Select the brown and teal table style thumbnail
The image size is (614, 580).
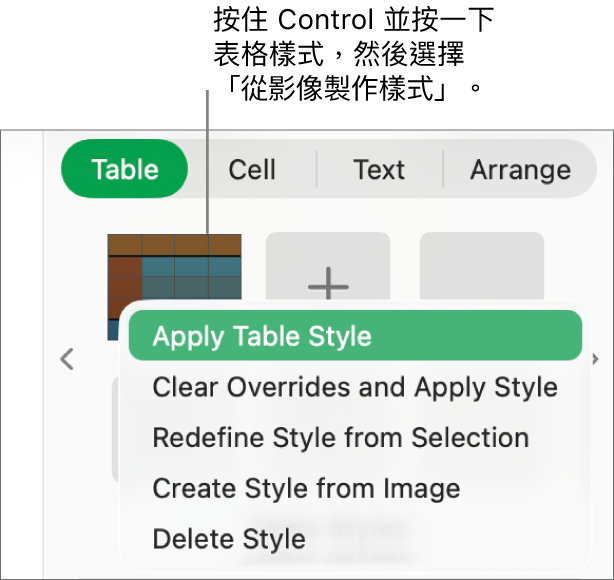(x=175, y=270)
